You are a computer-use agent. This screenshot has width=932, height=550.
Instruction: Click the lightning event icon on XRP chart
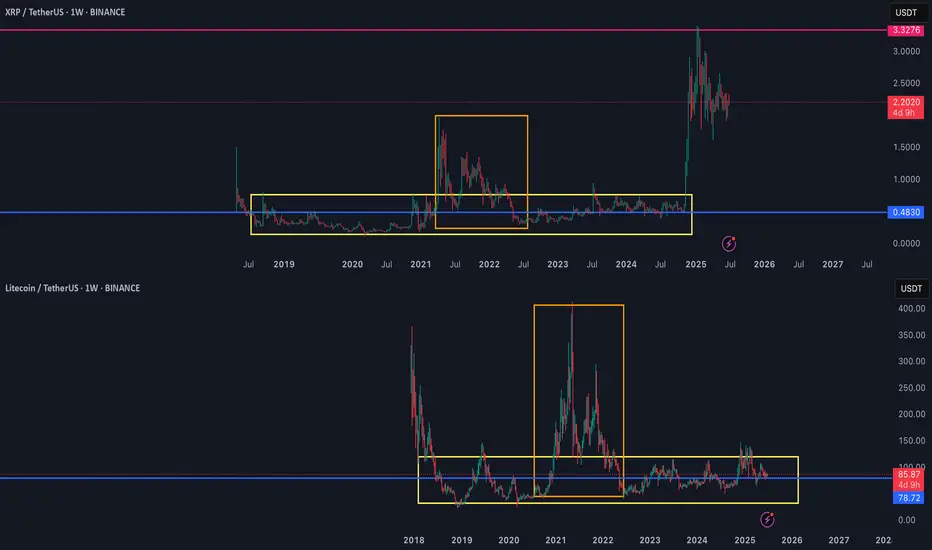(729, 243)
